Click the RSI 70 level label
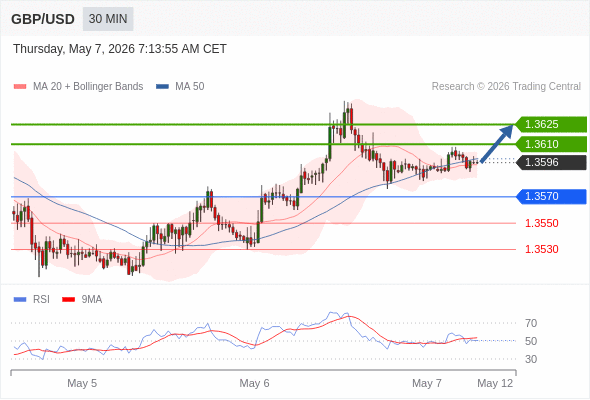 tap(531, 323)
